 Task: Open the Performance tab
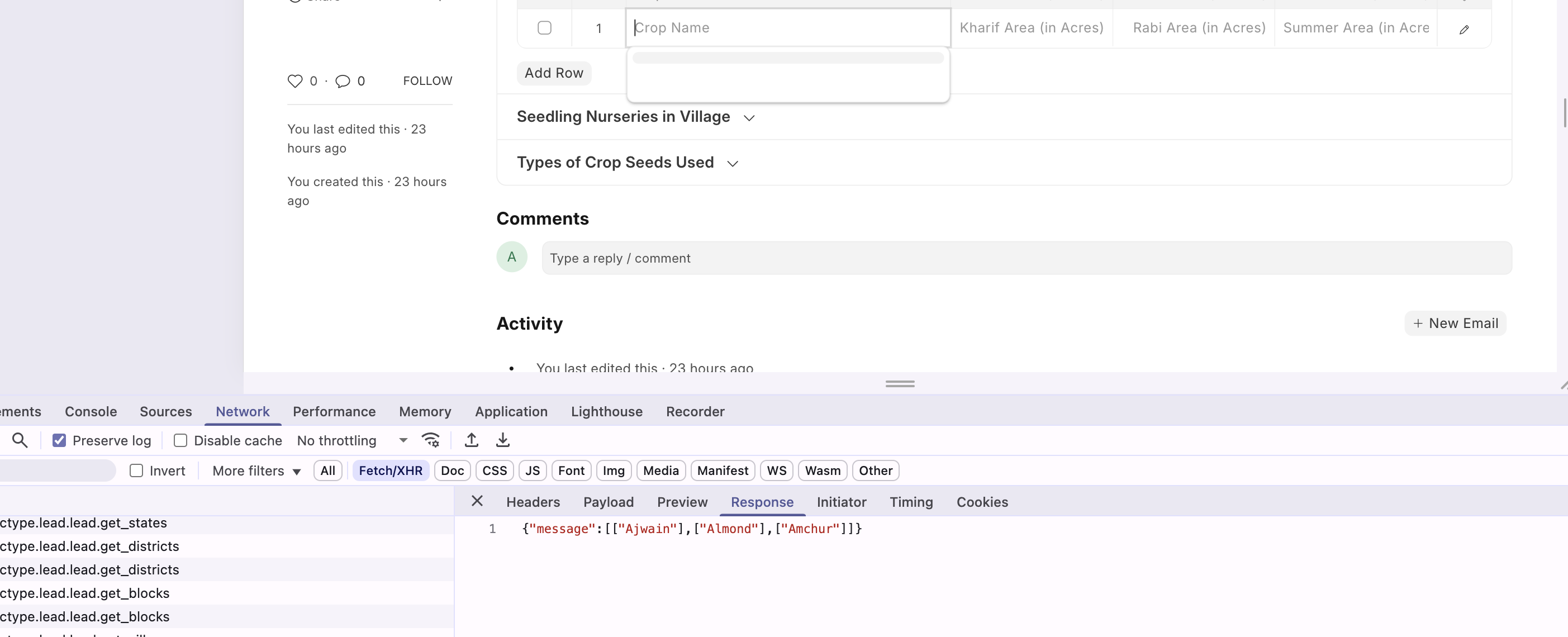[334, 411]
